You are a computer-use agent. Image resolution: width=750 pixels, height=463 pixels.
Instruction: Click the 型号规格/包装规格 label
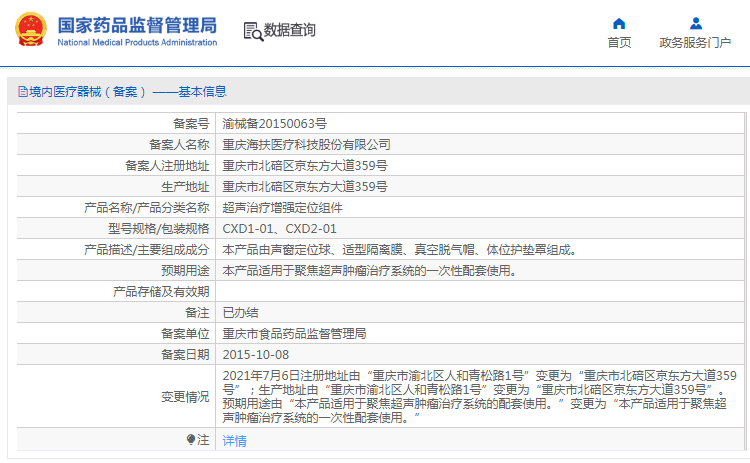tap(158, 229)
